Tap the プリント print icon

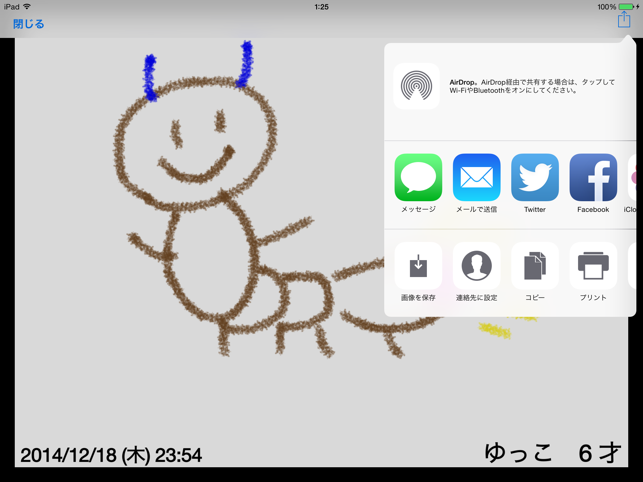(593, 266)
